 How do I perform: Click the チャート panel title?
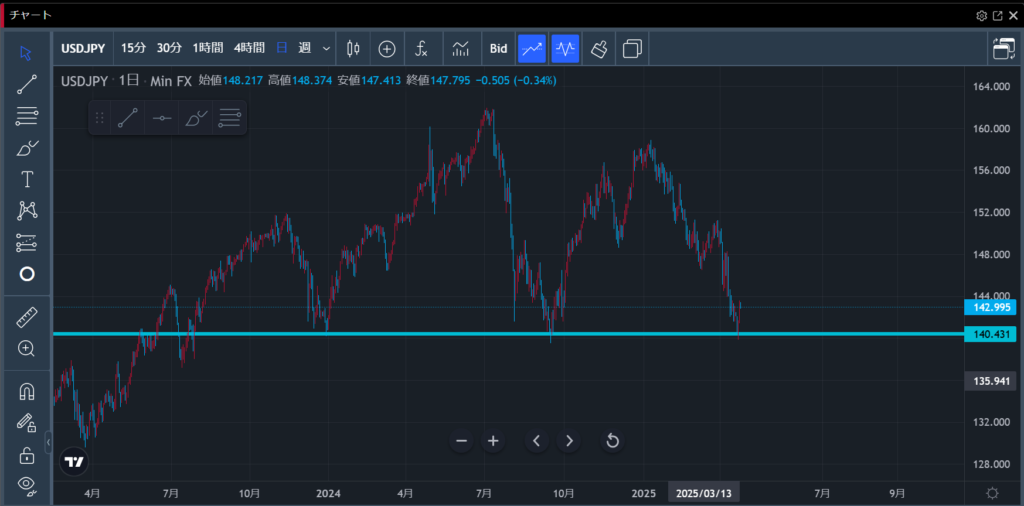[31, 15]
